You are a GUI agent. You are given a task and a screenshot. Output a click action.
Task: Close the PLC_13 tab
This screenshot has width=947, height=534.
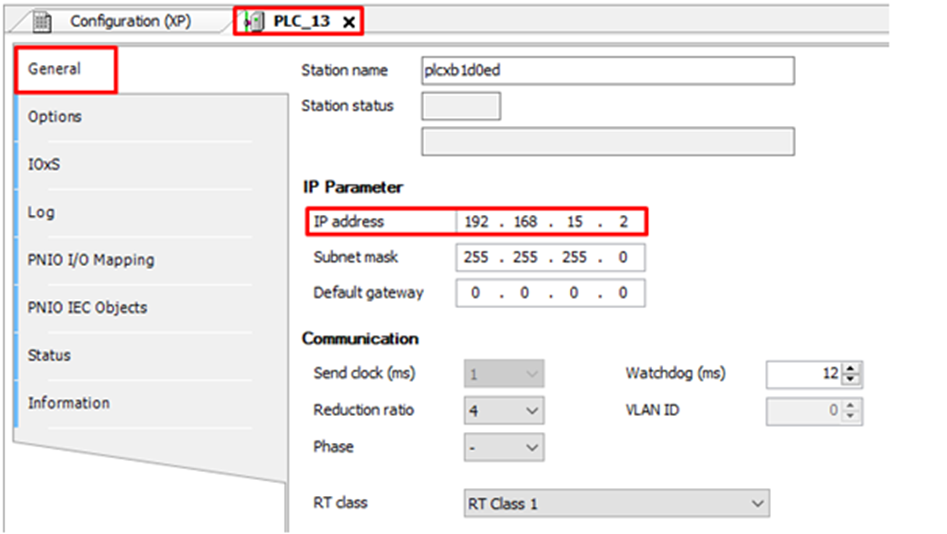point(347,22)
